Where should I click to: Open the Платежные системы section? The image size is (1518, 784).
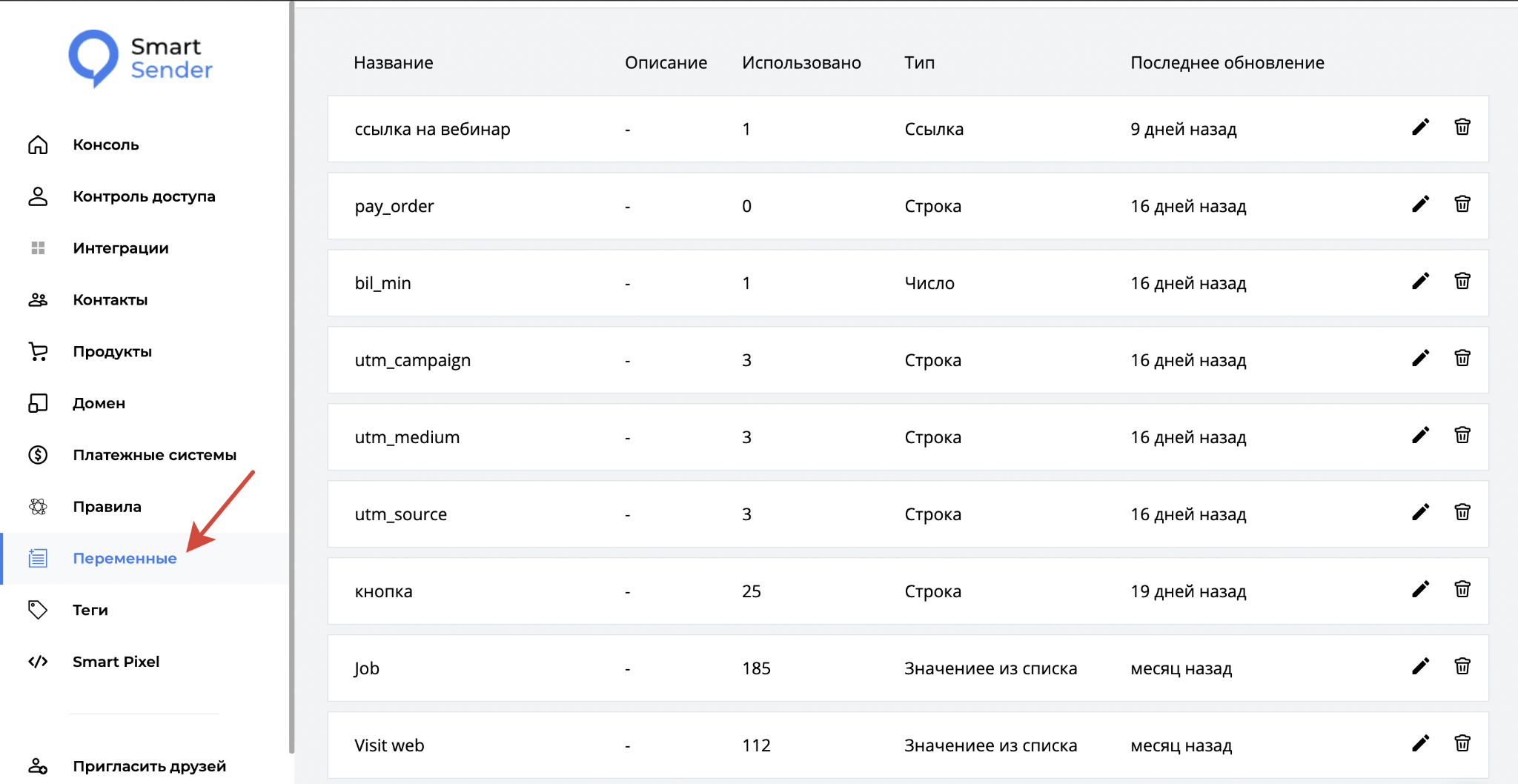154,455
